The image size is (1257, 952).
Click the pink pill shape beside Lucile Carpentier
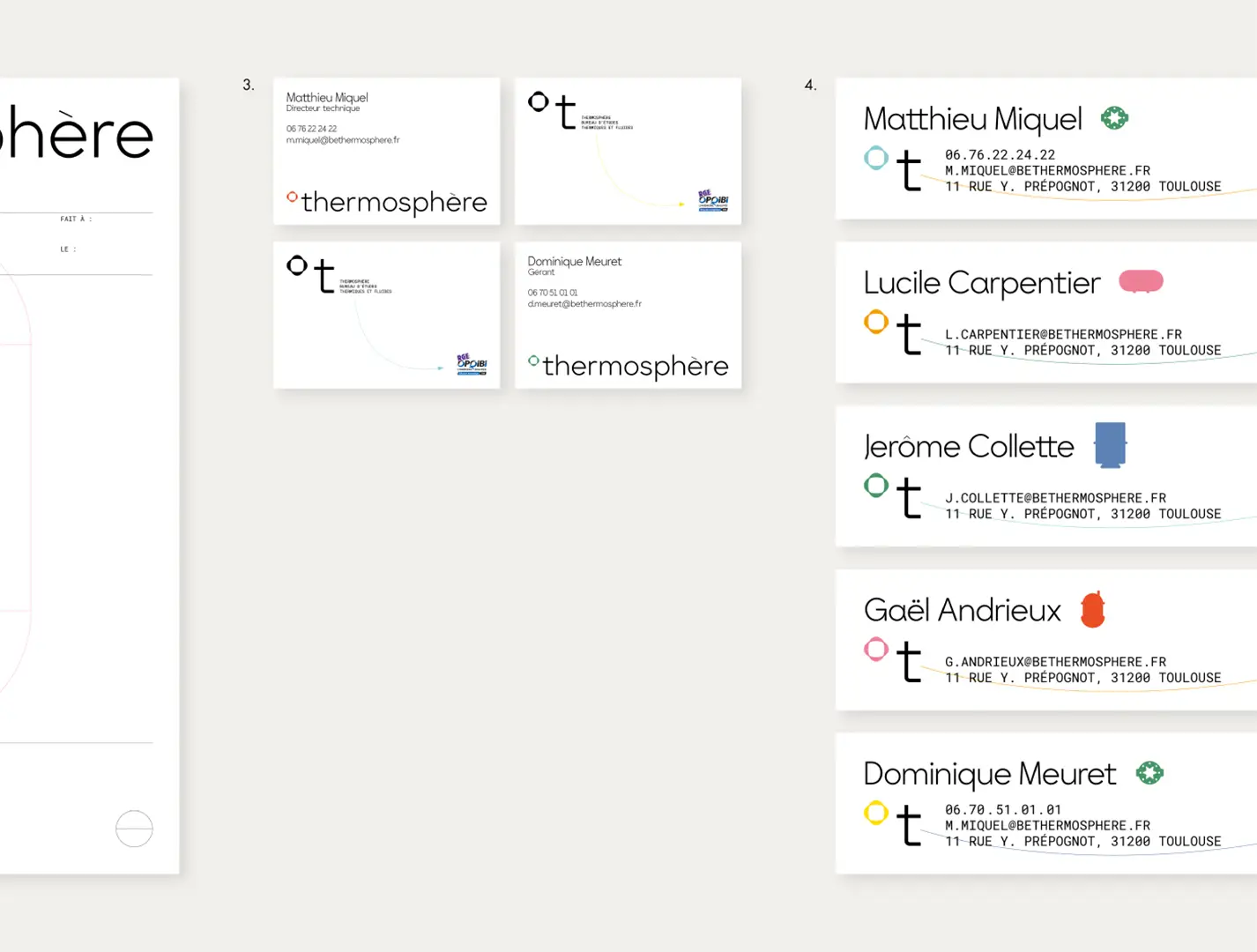coord(1141,281)
